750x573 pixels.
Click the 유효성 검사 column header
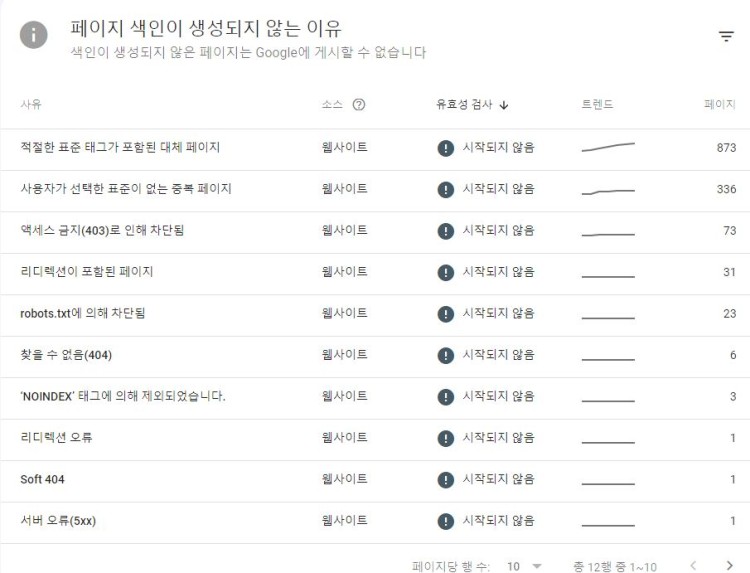click(x=465, y=104)
